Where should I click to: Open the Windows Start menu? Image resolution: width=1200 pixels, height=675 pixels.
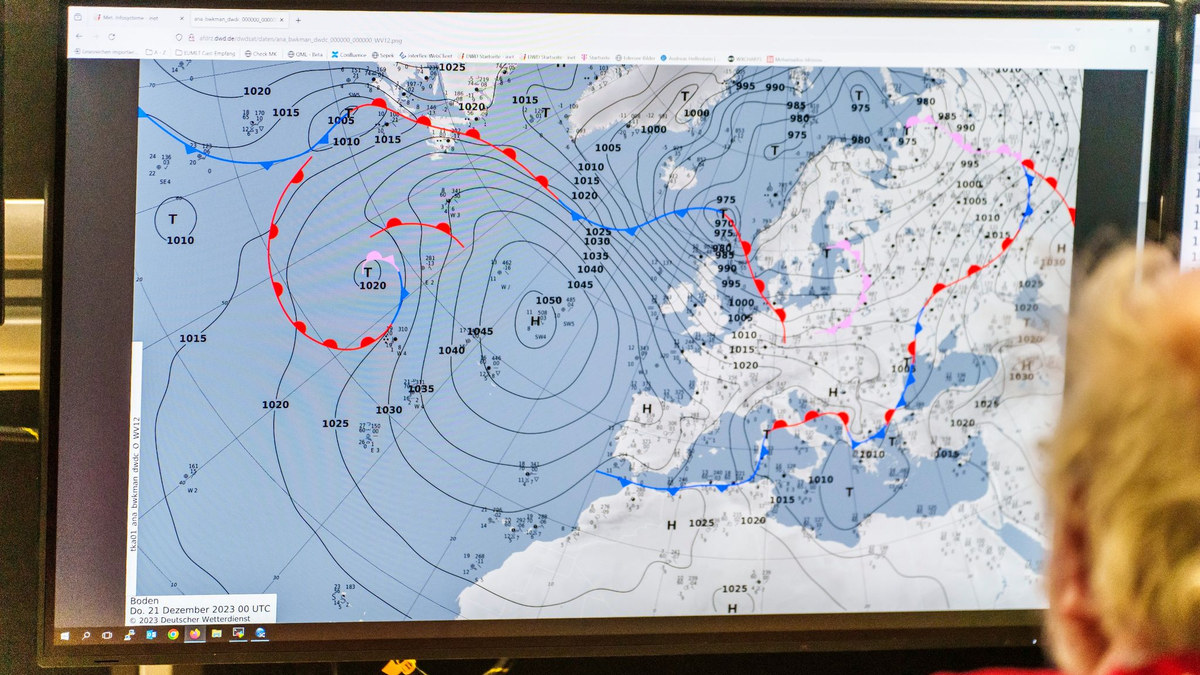pyautogui.click(x=65, y=635)
